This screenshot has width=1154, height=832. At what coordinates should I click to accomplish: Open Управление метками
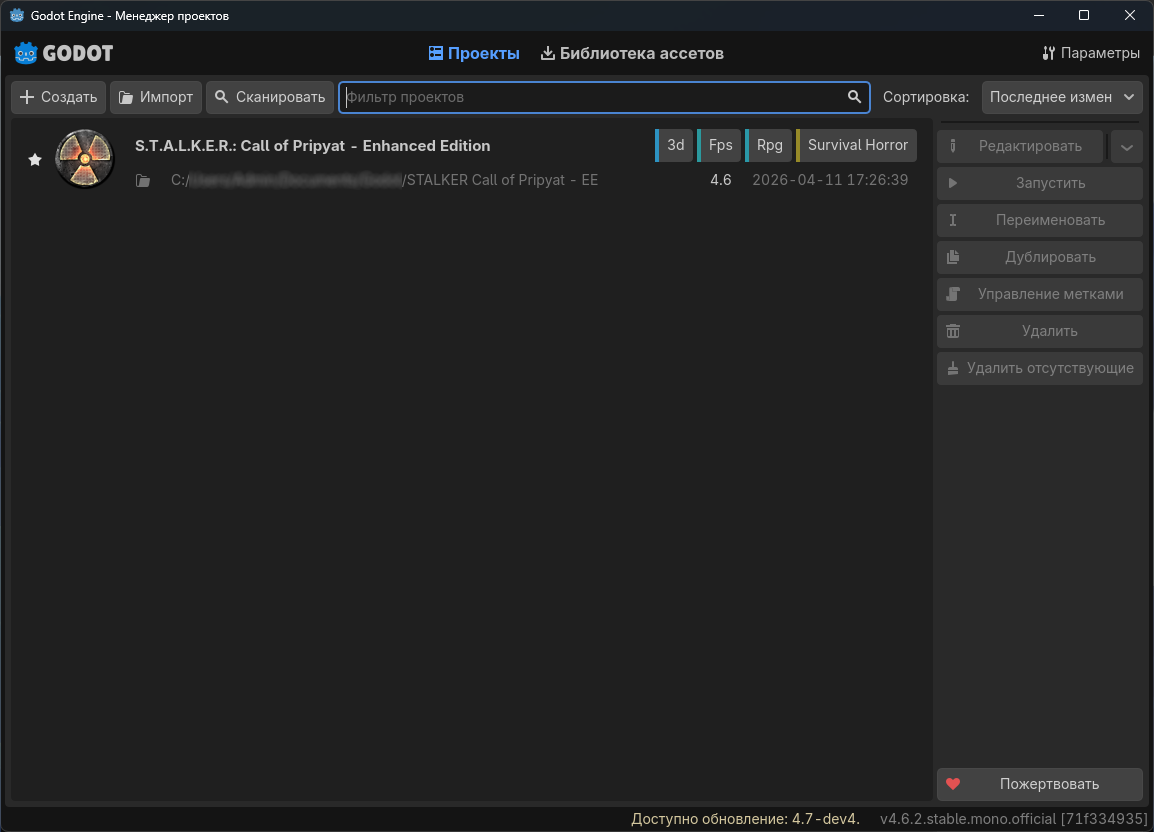pyautogui.click(x=1040, y=294)
